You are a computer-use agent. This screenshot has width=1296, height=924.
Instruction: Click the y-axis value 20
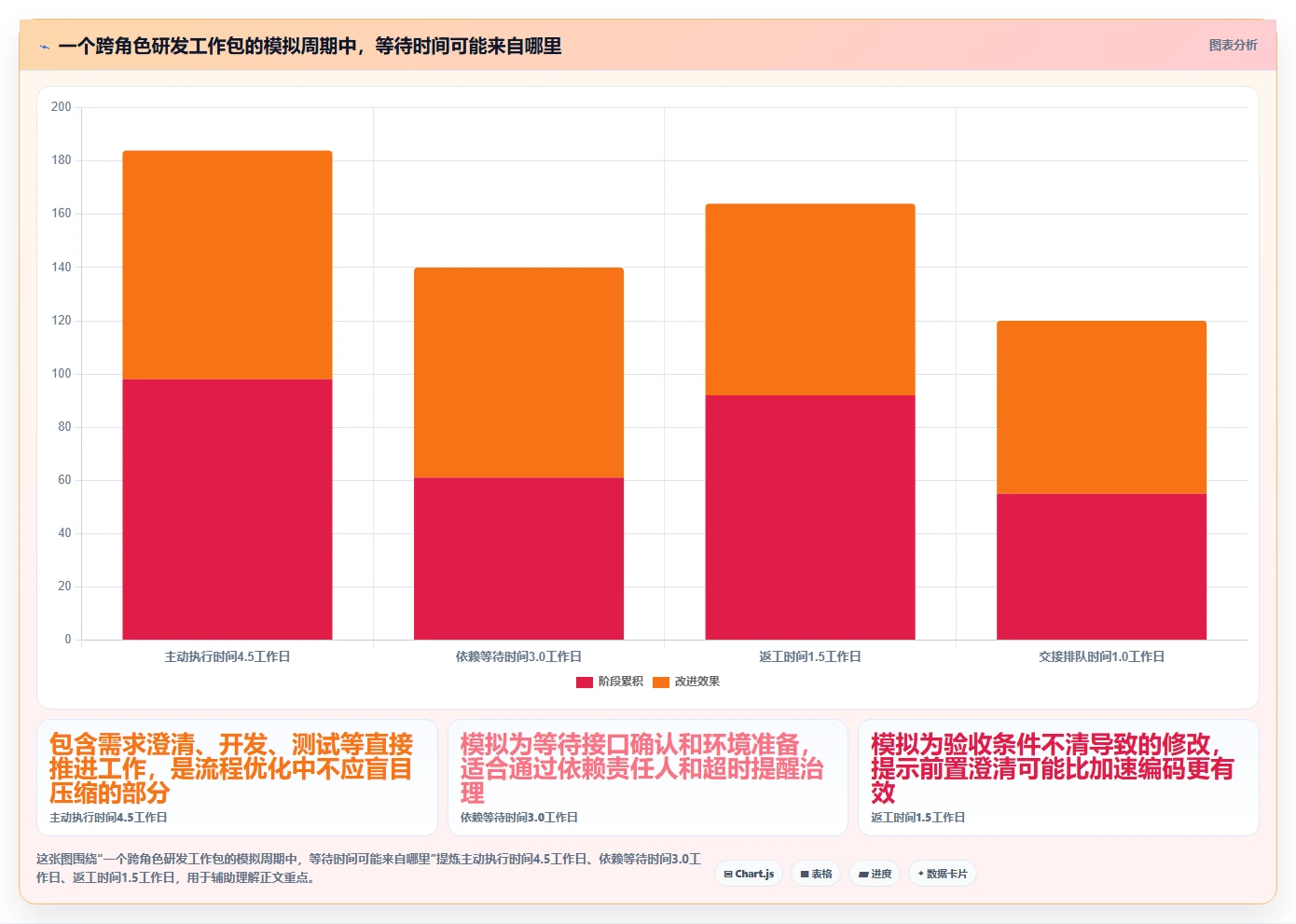coord(64,586)
